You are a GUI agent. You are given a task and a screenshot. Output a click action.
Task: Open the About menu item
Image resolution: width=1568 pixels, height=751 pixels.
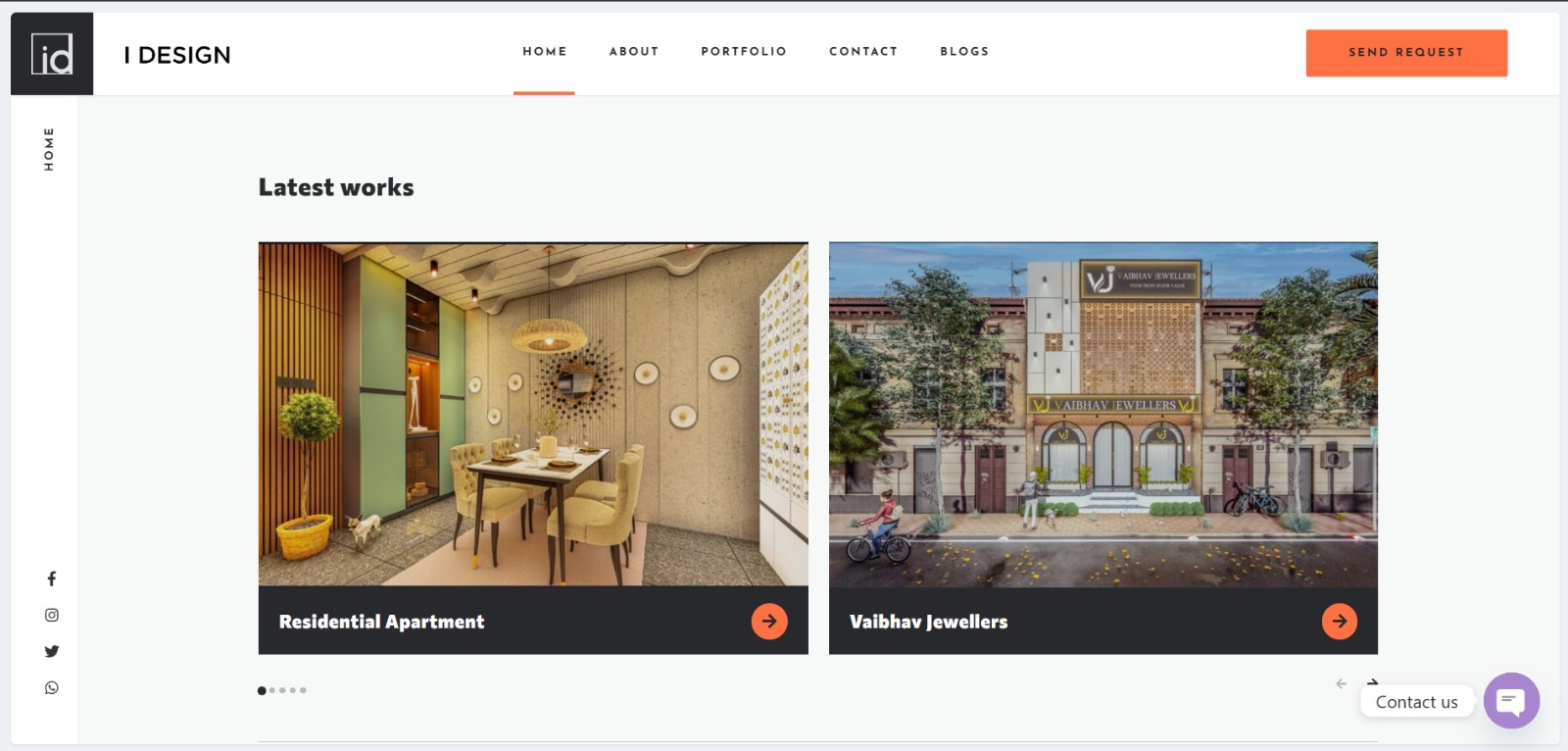[x=634, y=51]
